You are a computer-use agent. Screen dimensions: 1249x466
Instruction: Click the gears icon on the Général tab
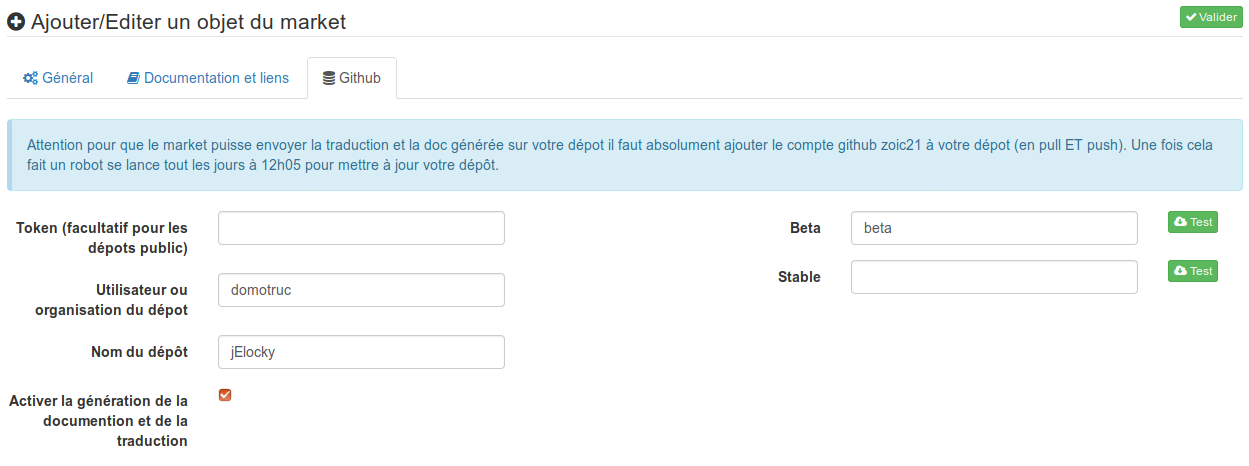tap(30, 78)
